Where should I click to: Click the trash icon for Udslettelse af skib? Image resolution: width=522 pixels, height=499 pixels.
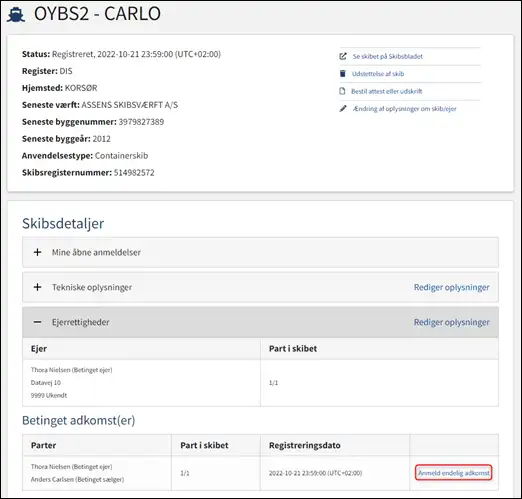(342, 74)
